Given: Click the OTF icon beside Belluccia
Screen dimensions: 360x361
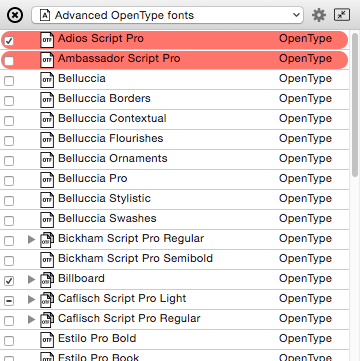Looking at the screenshot, I should coord(47,80).
